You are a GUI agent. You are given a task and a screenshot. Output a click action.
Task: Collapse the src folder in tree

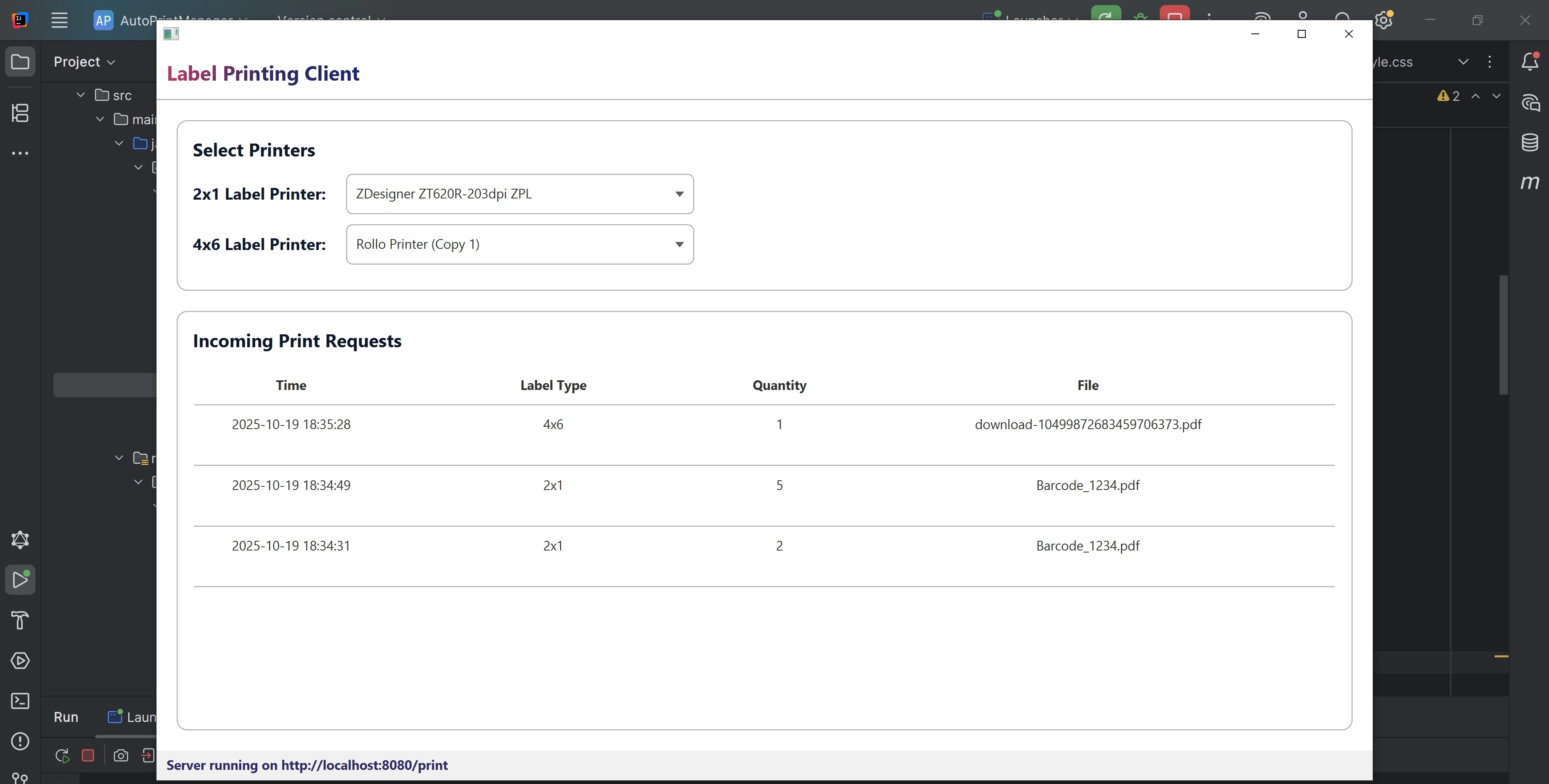click(81, 95)
